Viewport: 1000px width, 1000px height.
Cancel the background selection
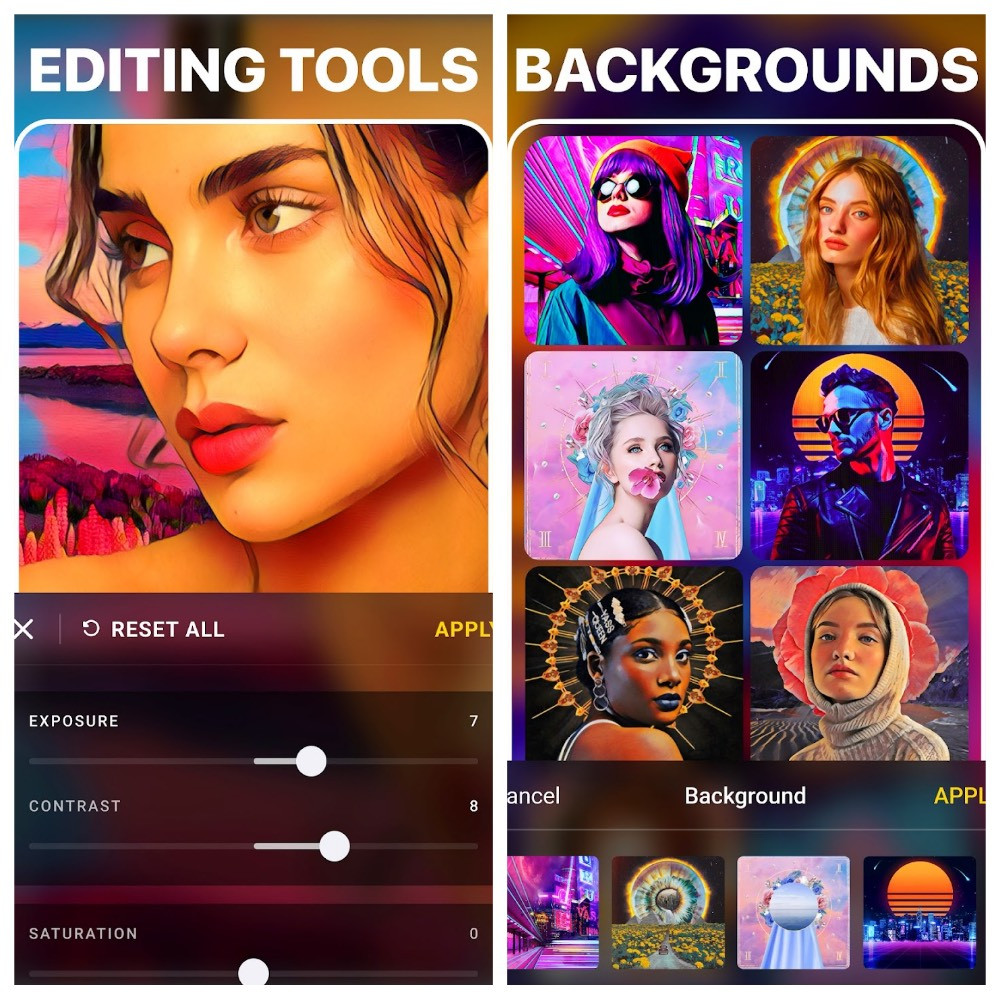pyautogui.click(x=534, y=796)
